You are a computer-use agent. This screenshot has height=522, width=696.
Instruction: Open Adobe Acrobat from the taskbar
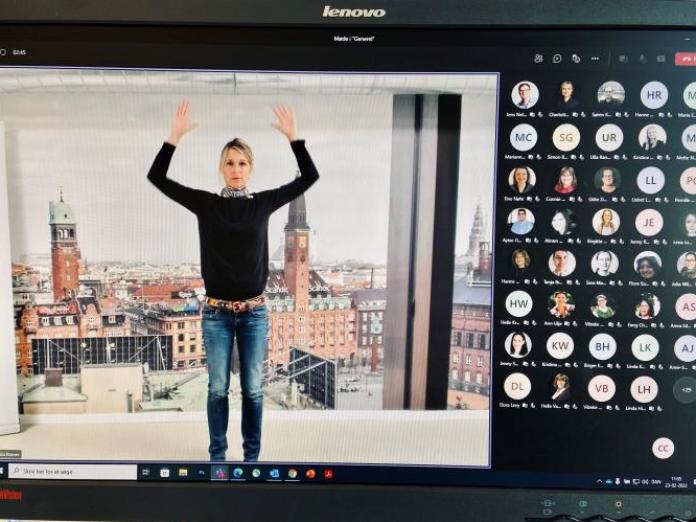pos(329,475)
